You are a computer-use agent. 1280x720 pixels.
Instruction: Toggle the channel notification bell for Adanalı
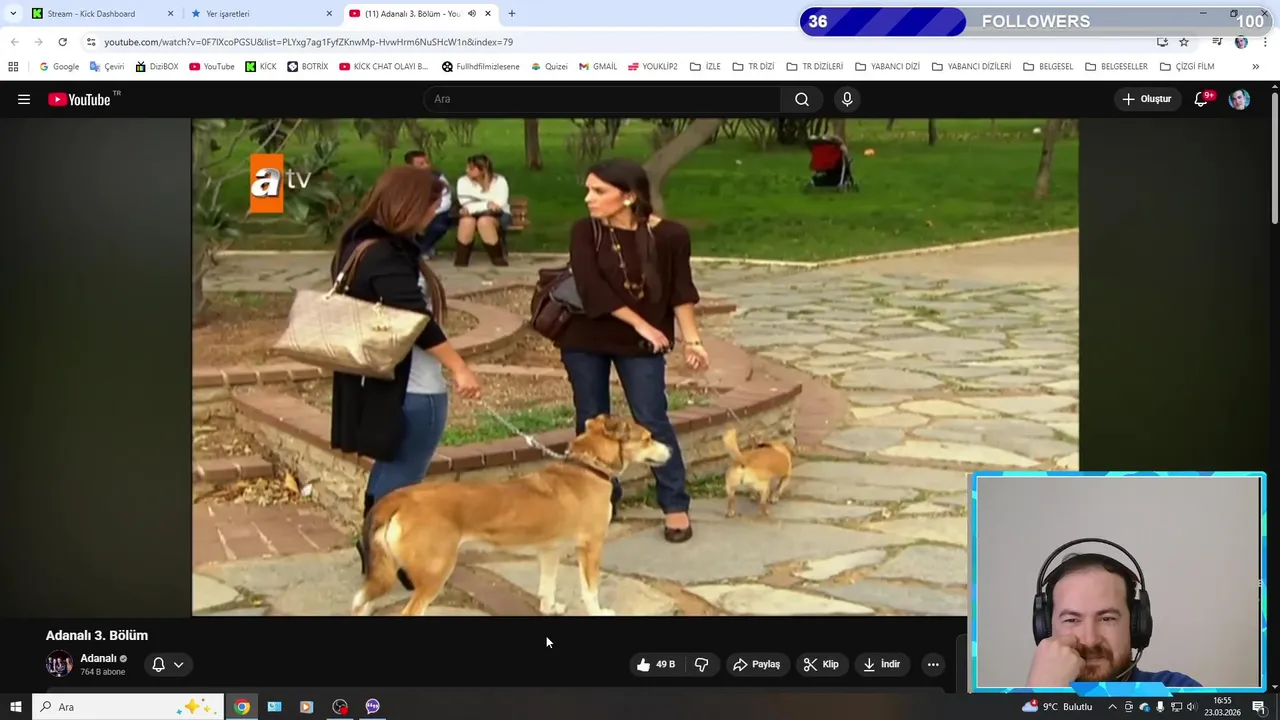pyautogui.click(x=158, y=664)
